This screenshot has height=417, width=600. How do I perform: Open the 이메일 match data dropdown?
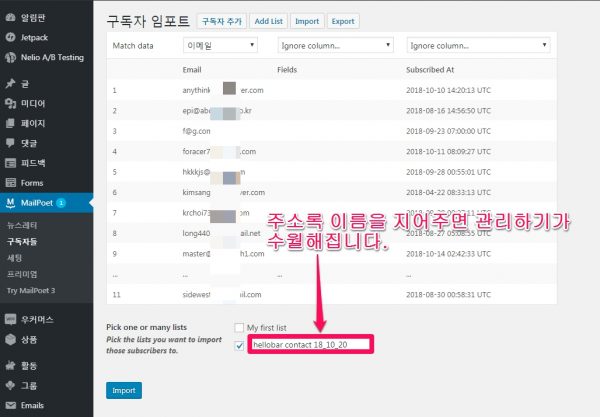(x=220, y=46)
